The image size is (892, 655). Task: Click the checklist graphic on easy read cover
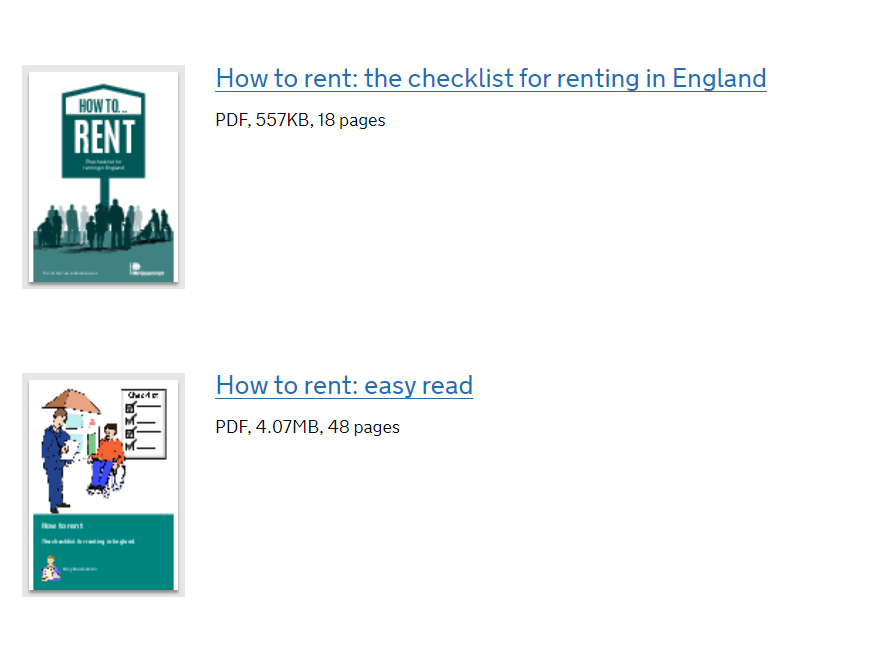coord(144,424)
